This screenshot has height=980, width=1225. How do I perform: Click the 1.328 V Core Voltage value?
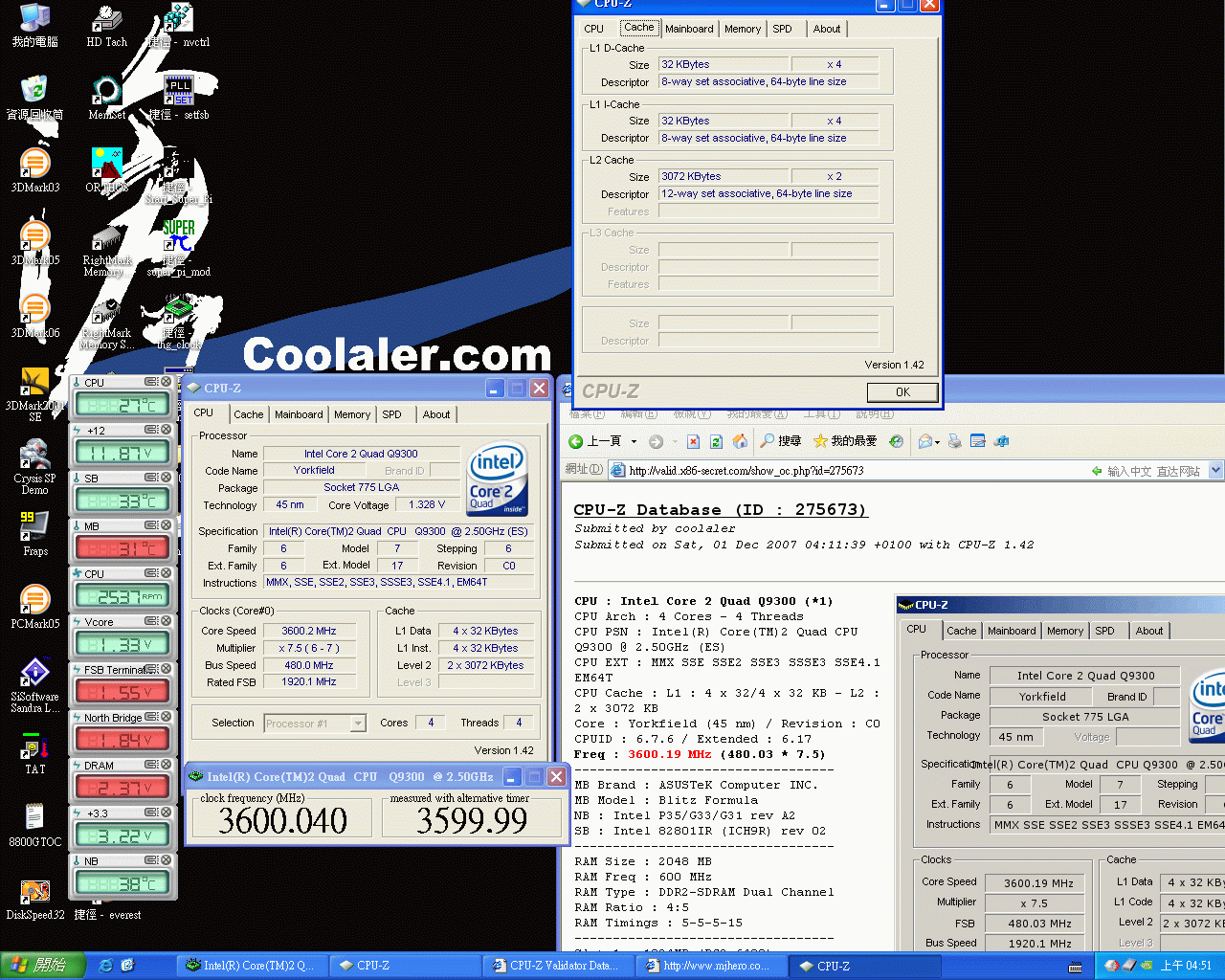click(427, 504)
